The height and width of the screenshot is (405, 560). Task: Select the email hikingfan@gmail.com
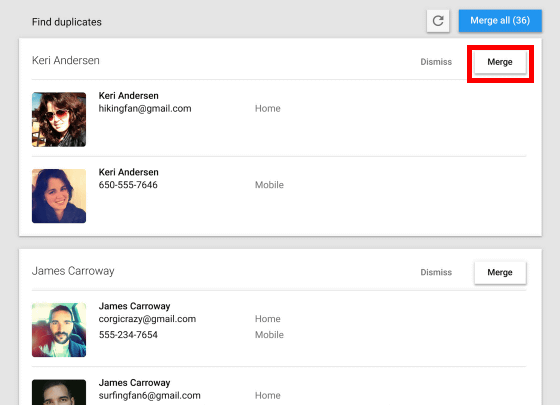(145, 109)
